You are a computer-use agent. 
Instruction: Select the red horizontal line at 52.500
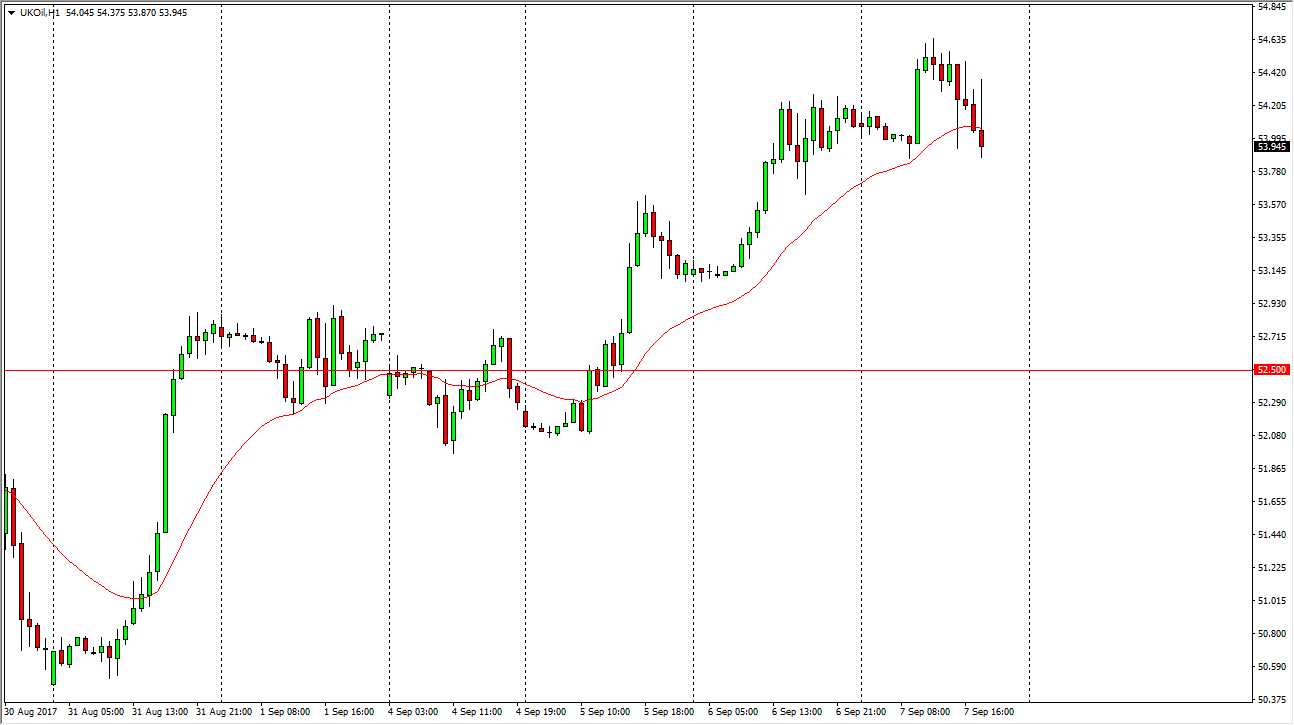point(627,370)
